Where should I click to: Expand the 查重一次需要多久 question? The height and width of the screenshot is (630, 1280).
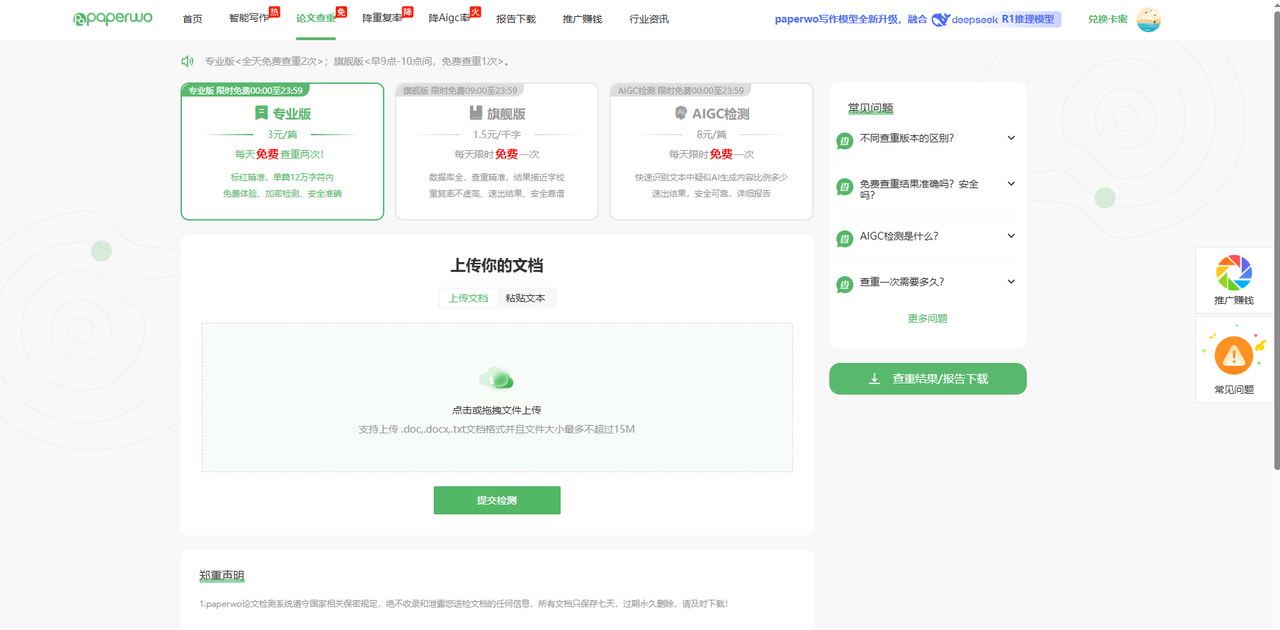[x=1011, y=282]
